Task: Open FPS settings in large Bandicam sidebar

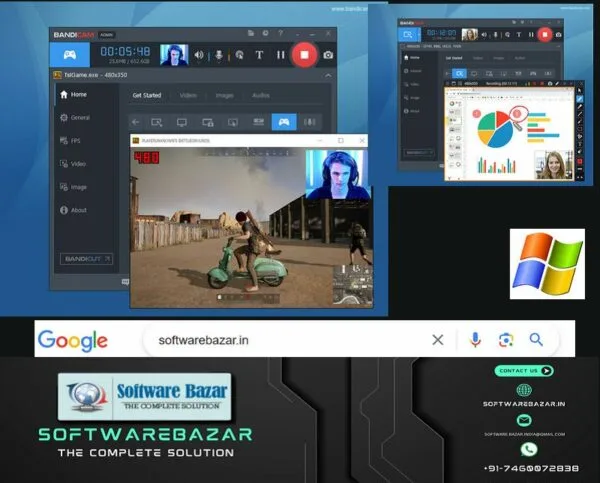Action: [x=70, y=140]
